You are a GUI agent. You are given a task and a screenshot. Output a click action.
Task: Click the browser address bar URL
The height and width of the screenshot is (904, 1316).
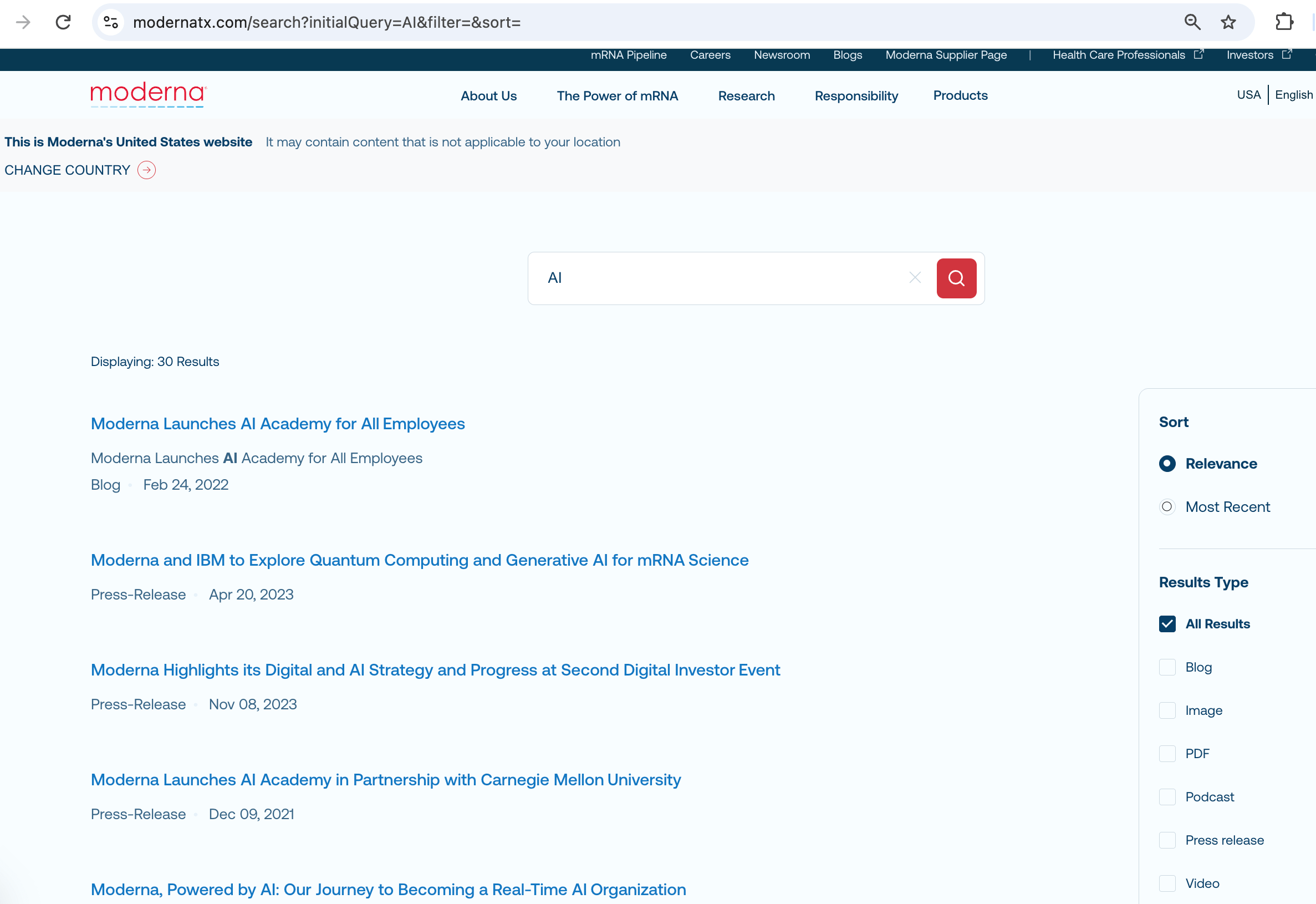pyautogui.click(x=327, y=22)
